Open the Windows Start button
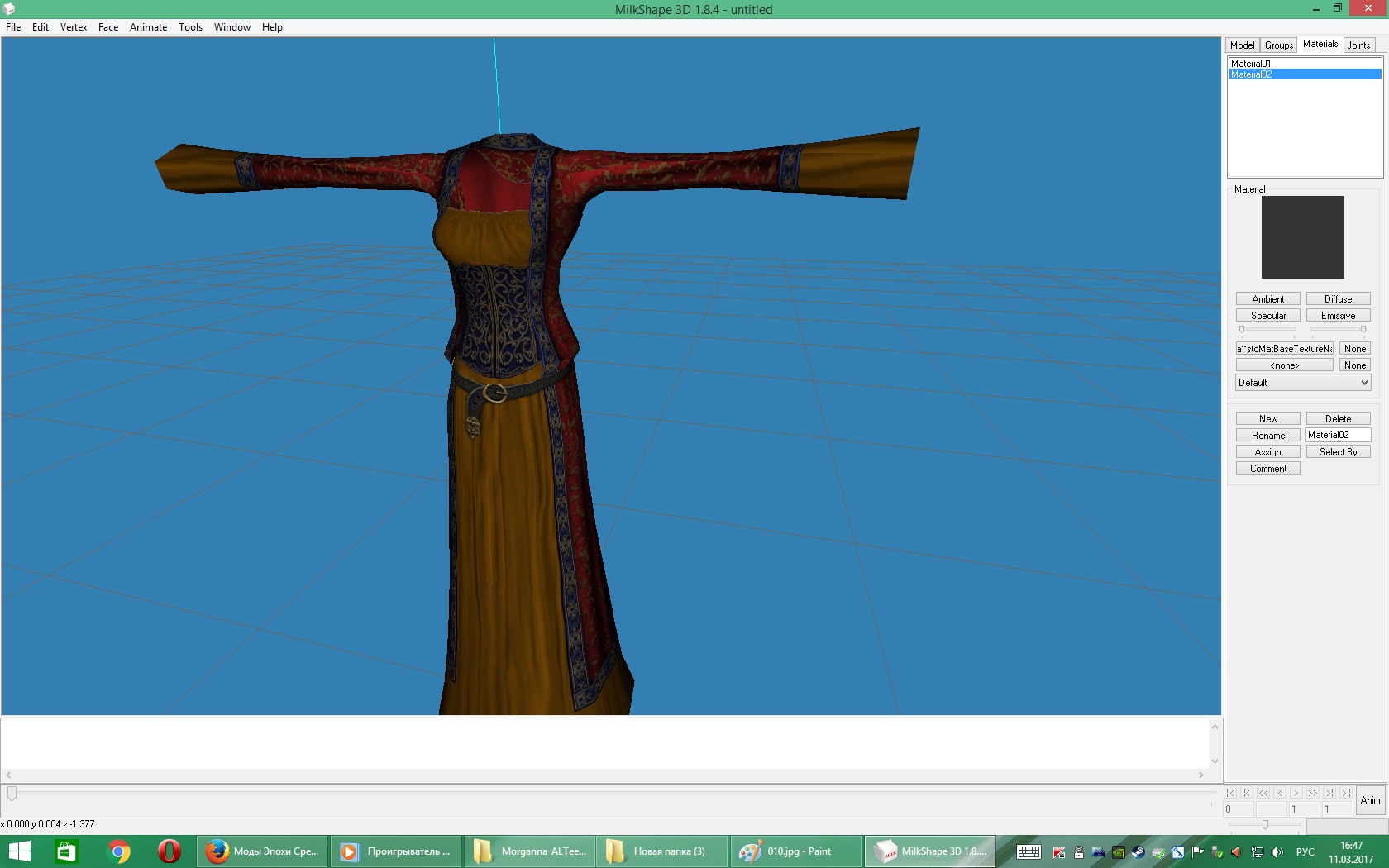This screenshot has height=868, width=1389. [x=19, y=851]
